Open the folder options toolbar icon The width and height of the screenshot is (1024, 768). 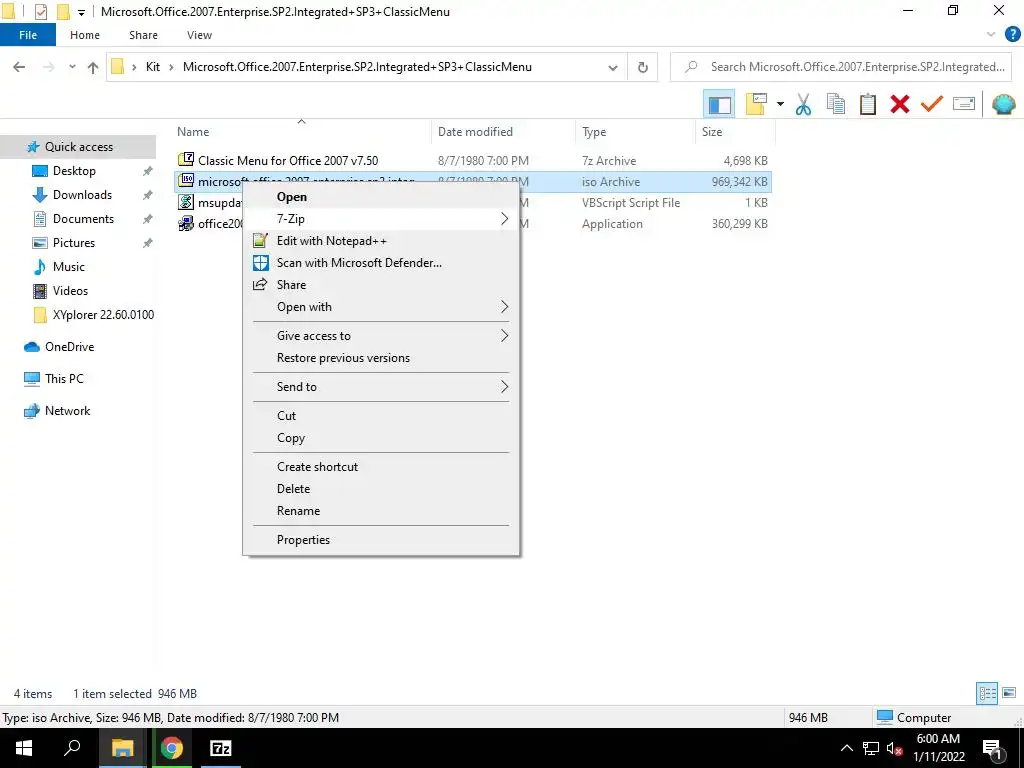click(756, 104)
